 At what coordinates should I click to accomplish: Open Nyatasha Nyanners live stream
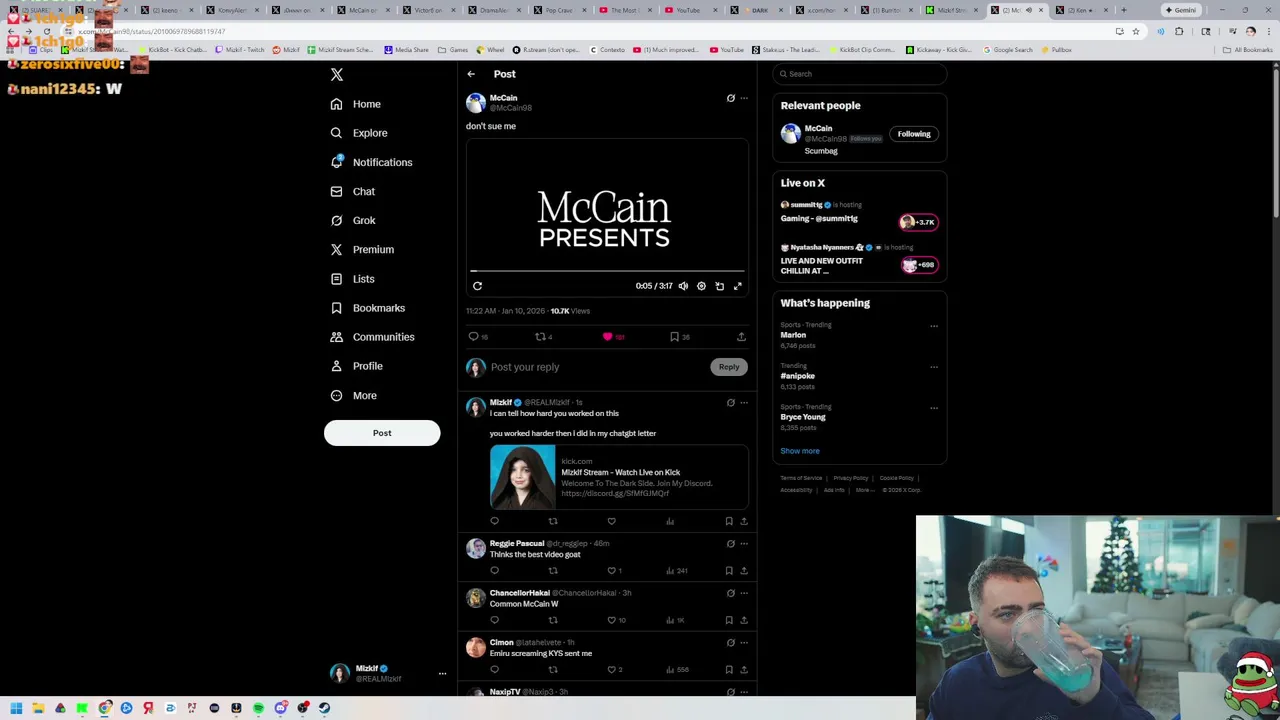(x=860, y=259)
